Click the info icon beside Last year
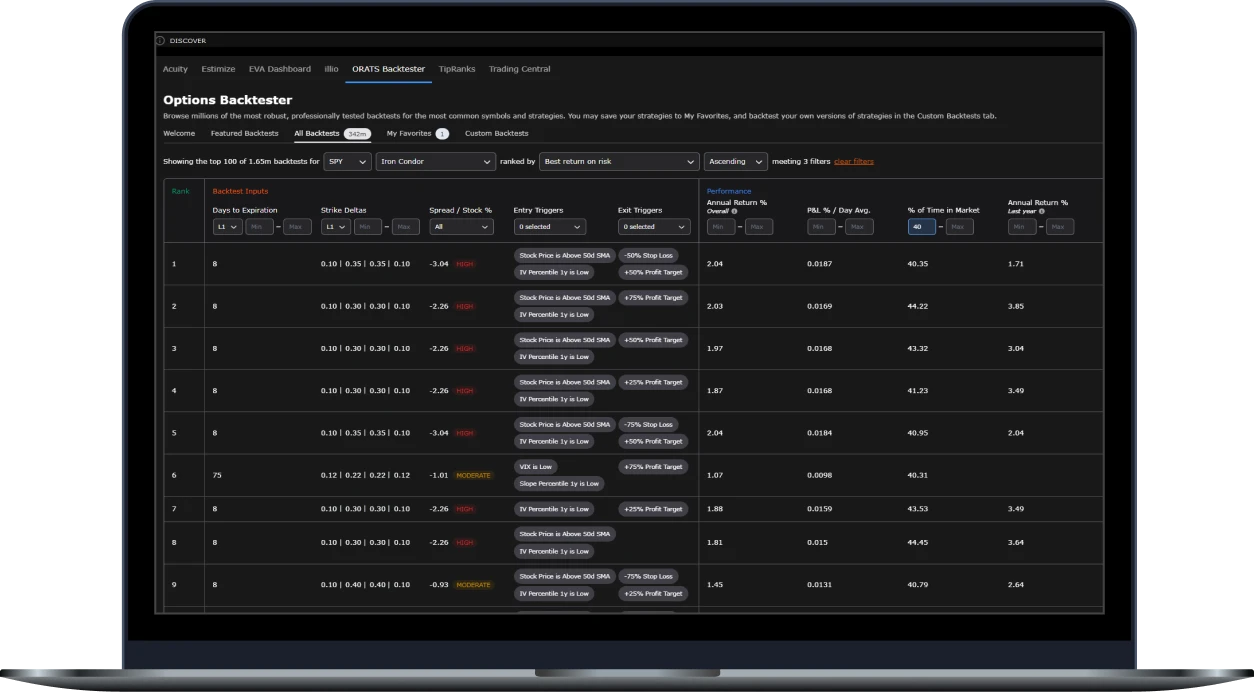 [1041, 211]
